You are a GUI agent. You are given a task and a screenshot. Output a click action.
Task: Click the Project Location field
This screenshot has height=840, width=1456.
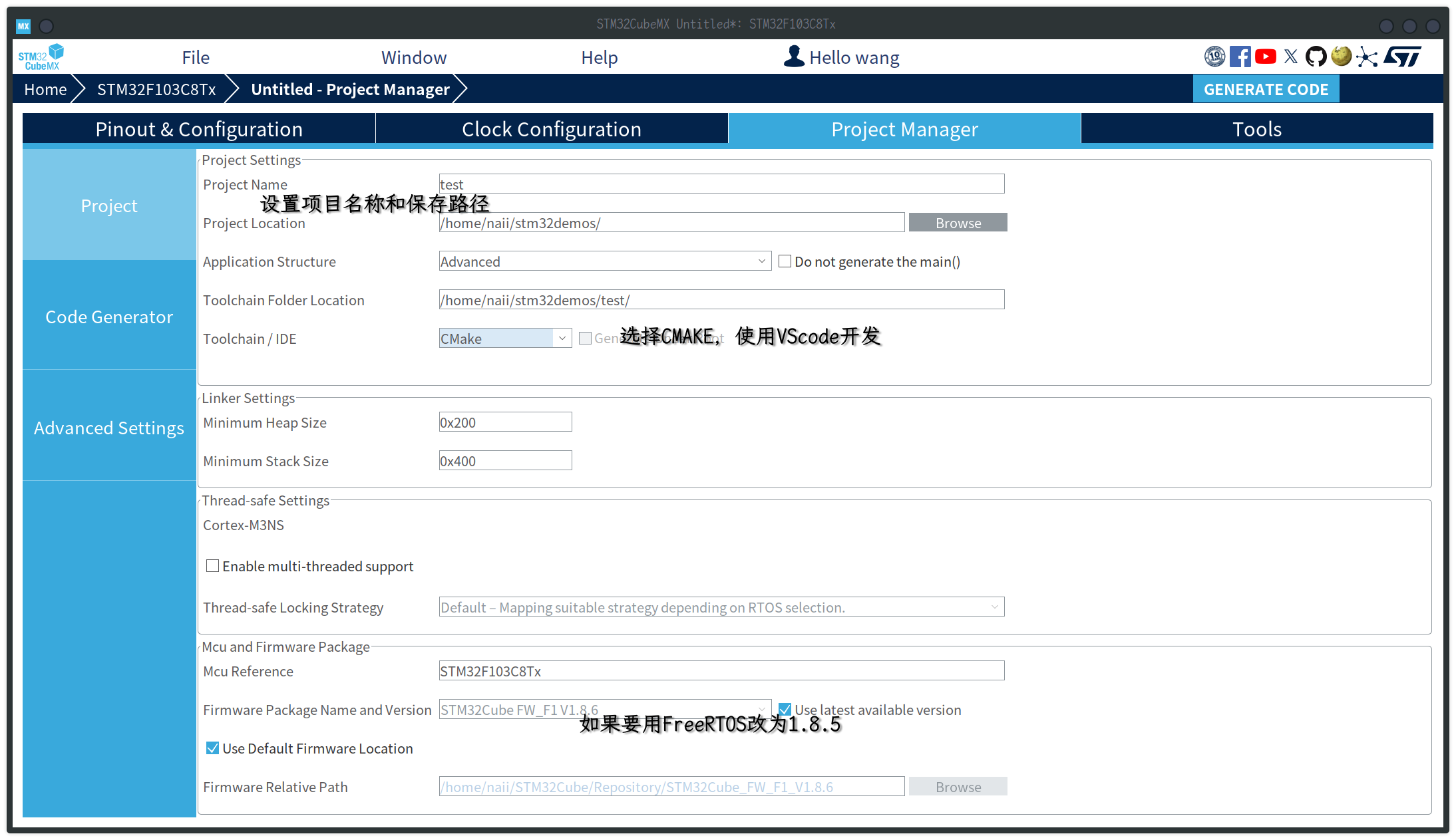click(671, 223)
